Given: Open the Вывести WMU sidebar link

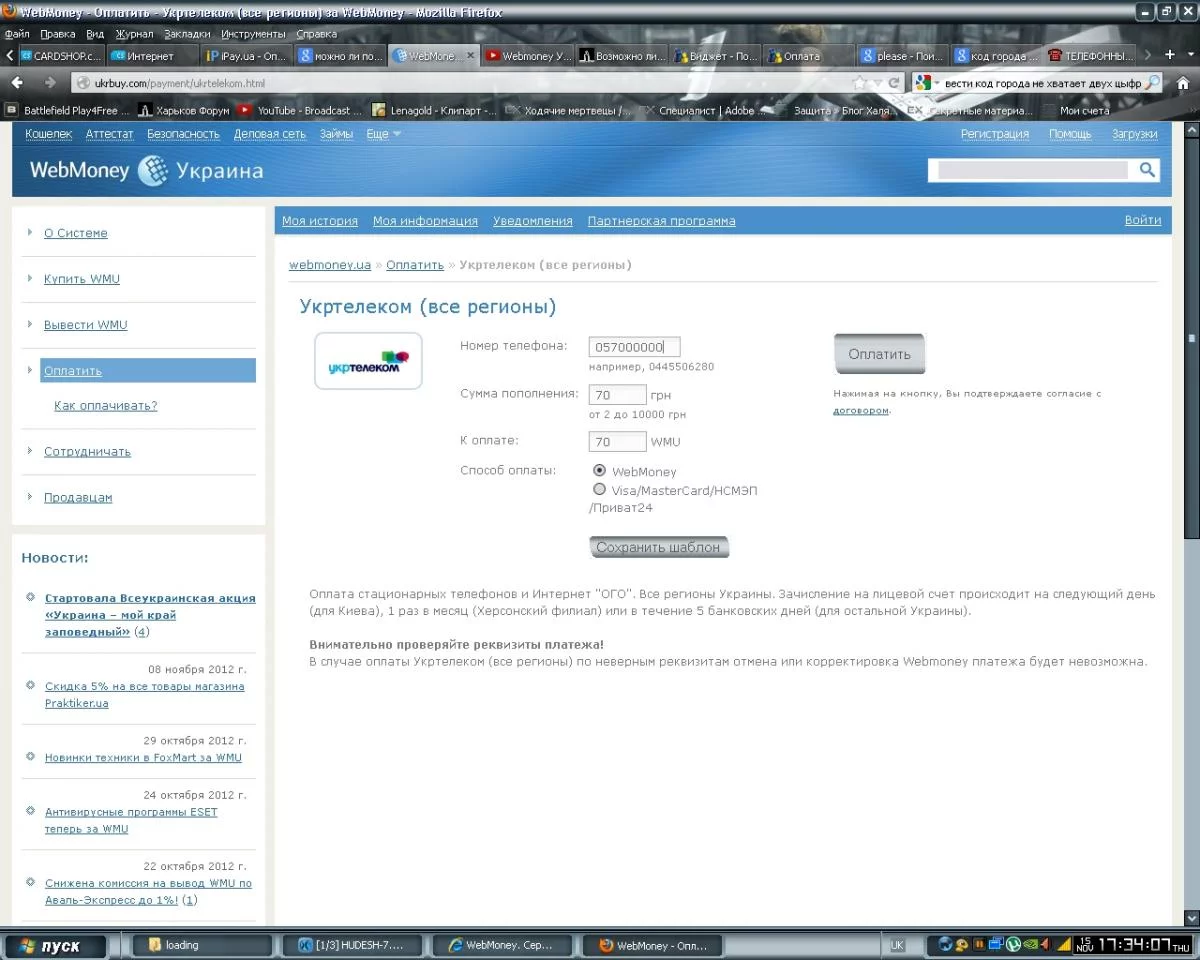Looking at the screenshot, I should click(85, 325).
